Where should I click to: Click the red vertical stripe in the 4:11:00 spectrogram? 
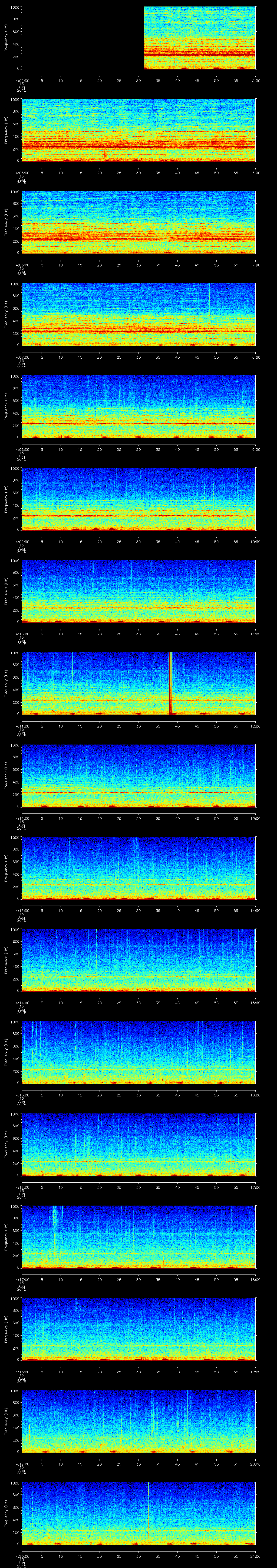(170, 682)
